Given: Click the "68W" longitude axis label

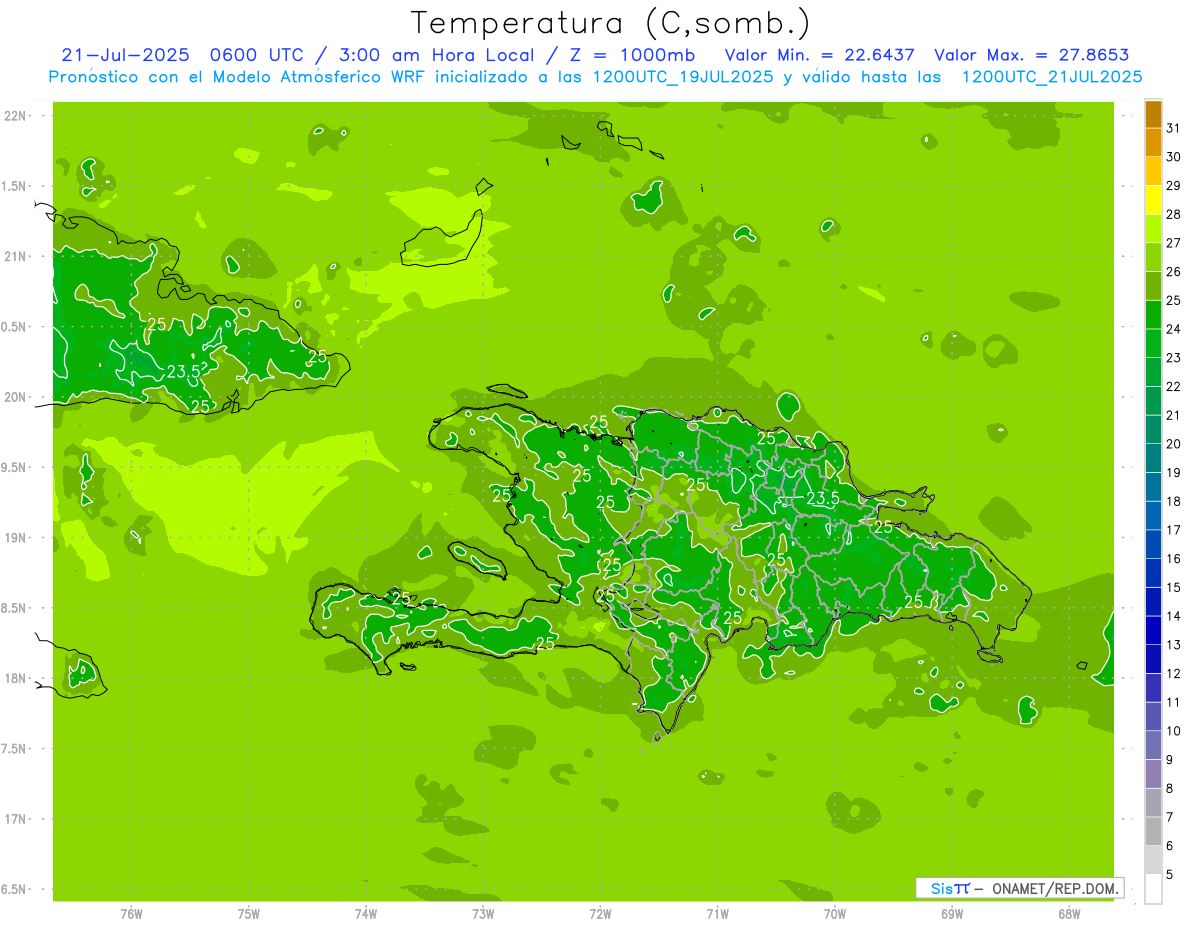Looking at the screenshot, I should point(1069,913).
